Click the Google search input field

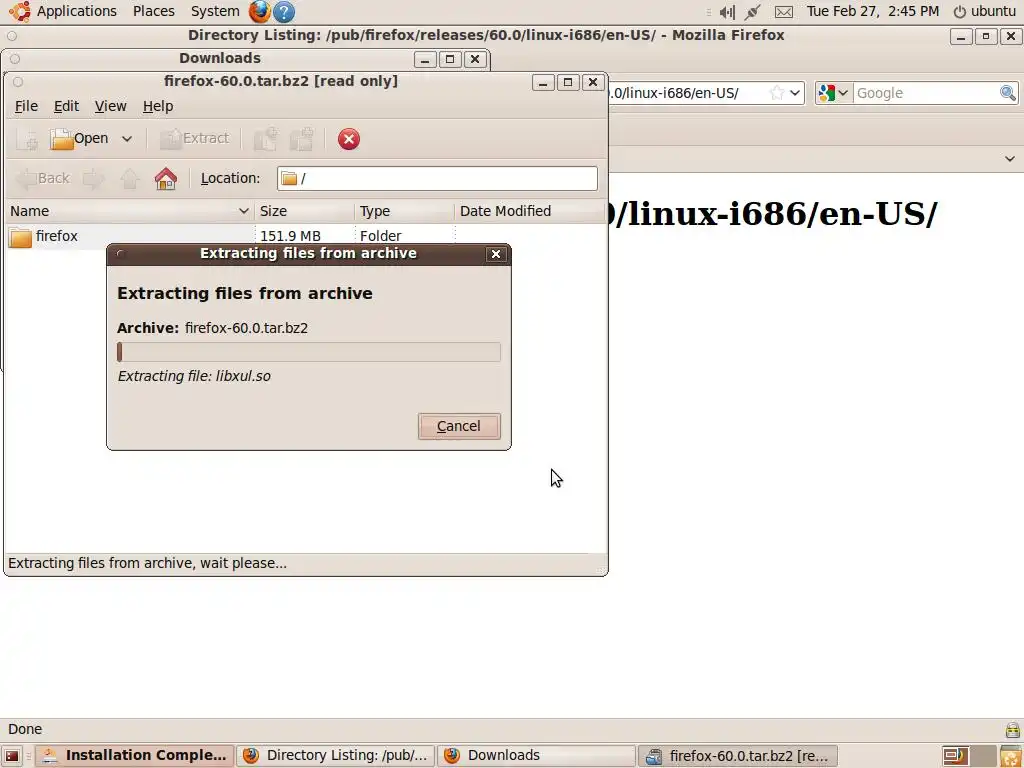(x=926, y=93)
